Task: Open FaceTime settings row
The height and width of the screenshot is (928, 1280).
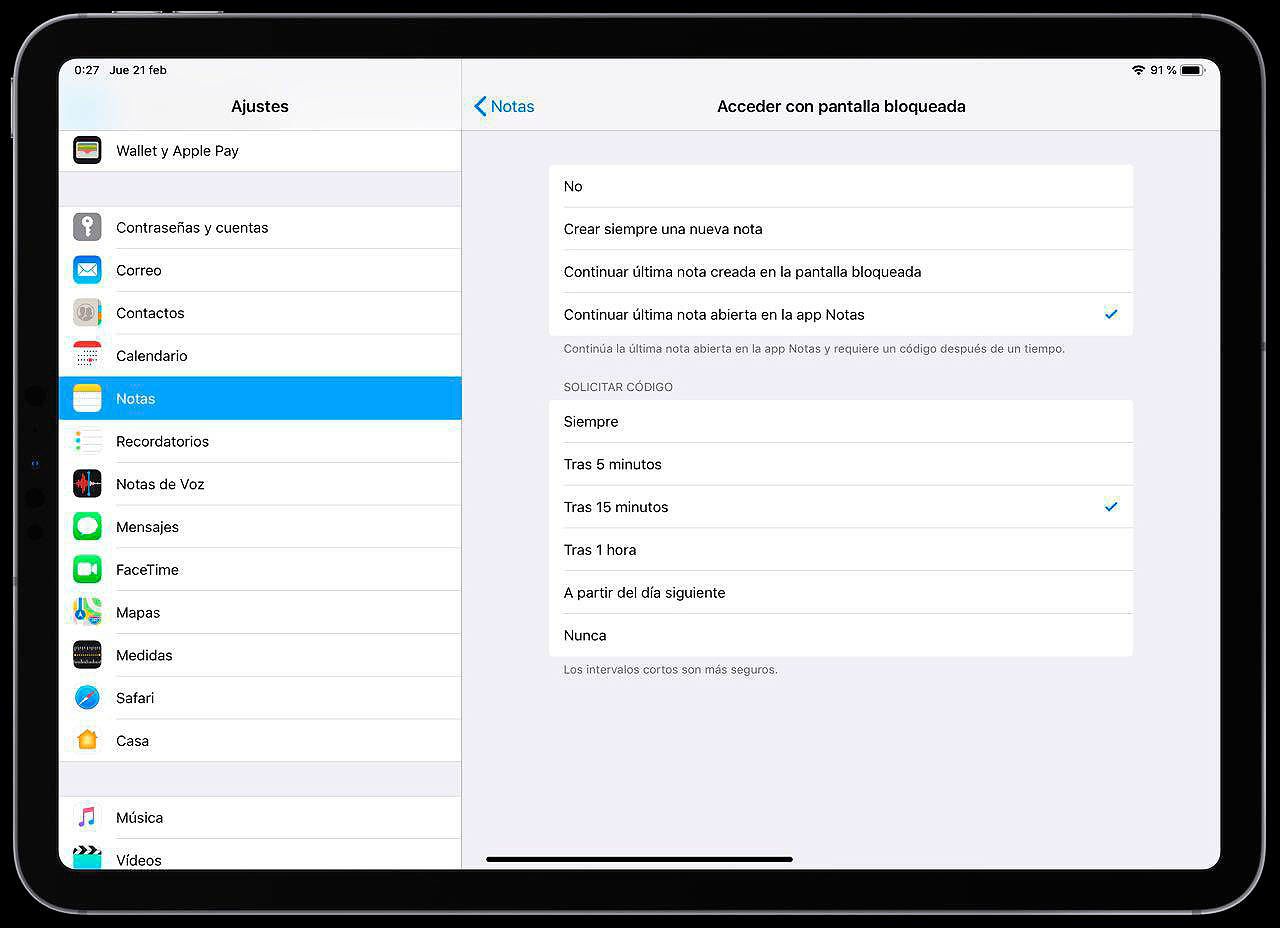Action: point(260,570)
